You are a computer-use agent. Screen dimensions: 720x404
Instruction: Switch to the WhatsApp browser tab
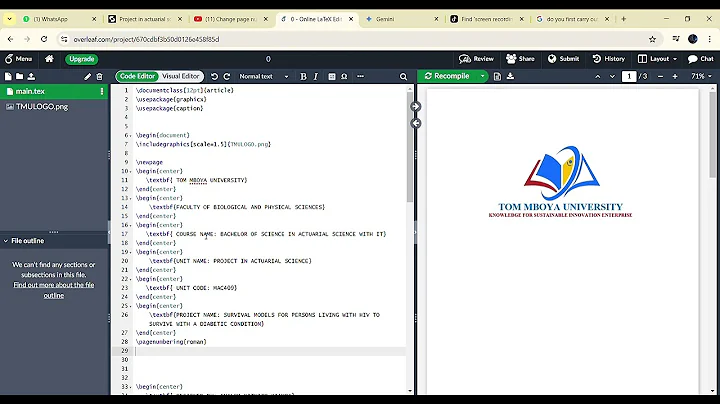coord(59,19)
